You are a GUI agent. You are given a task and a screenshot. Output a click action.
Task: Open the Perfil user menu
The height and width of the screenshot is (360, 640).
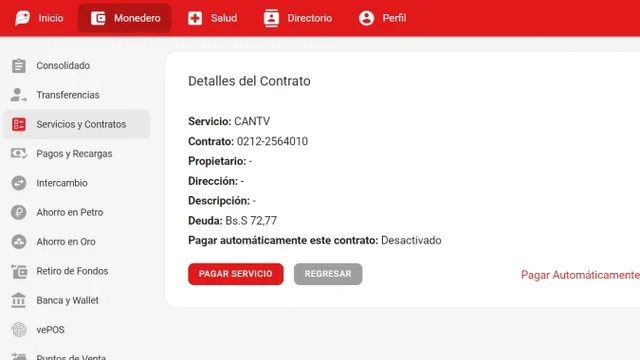(382, 18)
